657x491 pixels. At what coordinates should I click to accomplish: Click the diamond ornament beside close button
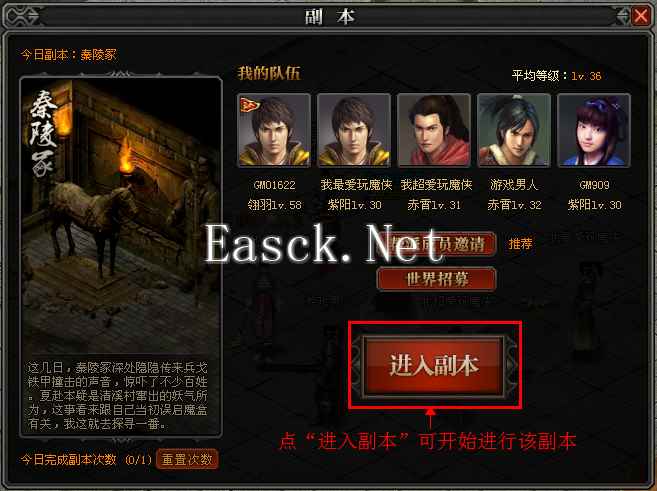pos(623,17)
